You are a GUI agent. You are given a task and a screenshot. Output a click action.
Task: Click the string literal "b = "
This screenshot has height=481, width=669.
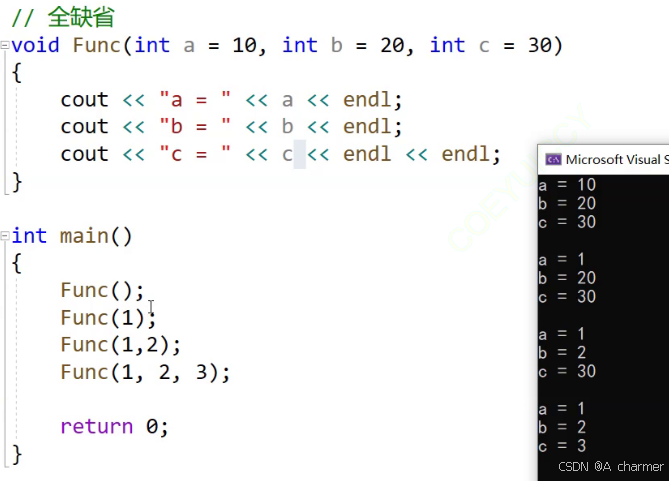coord(195,126)
